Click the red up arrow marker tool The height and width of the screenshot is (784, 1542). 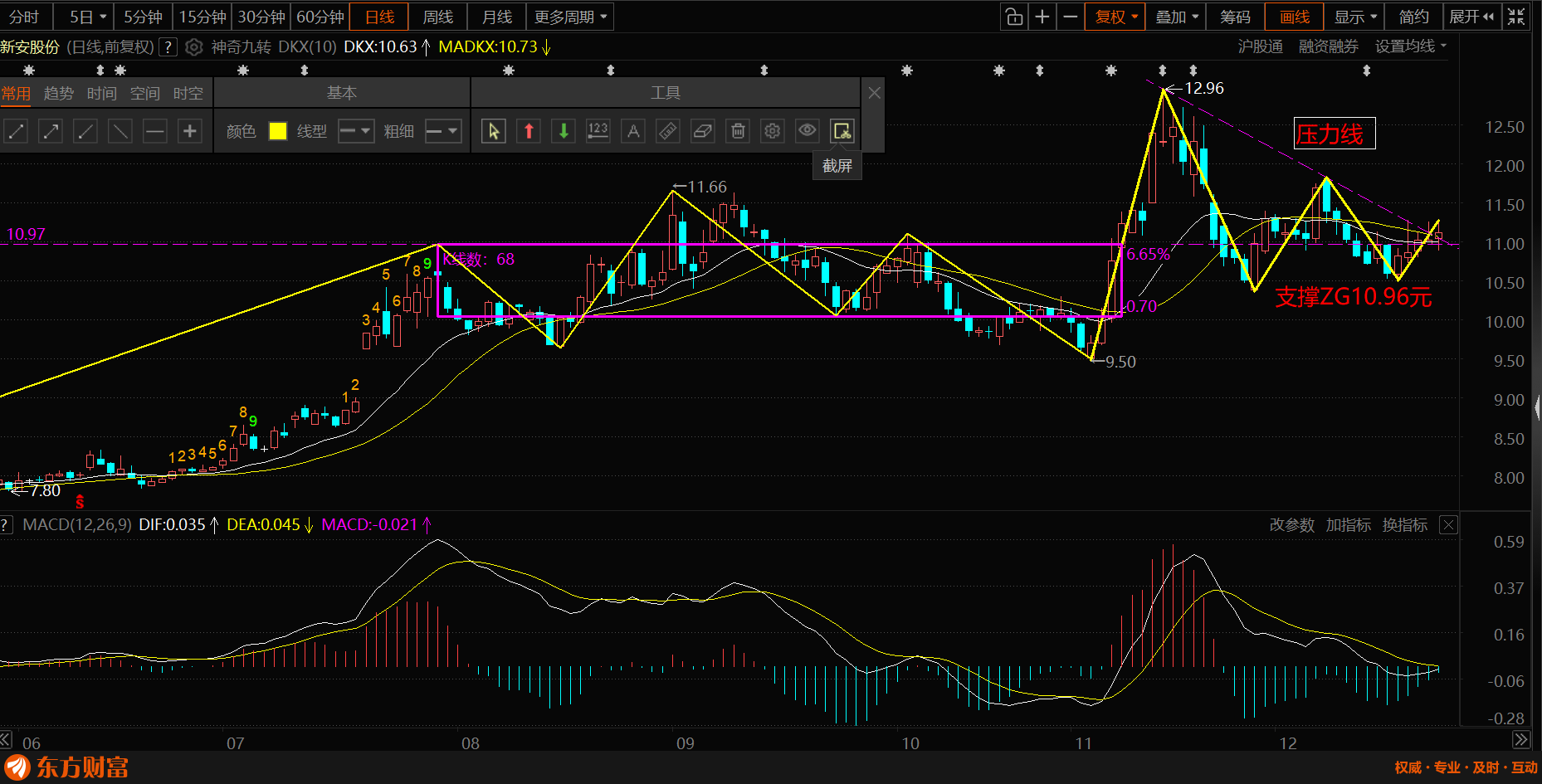(529, 131)
